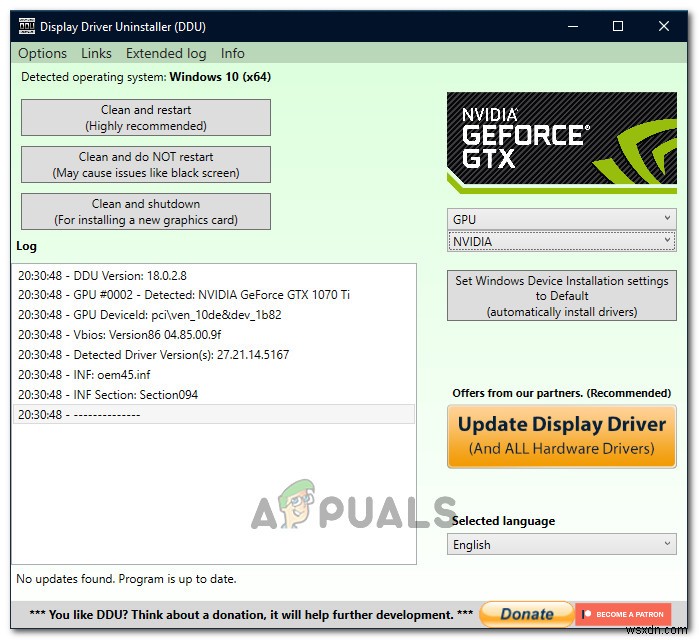This screenshot has width=699, height=640.
Task: Click Clean and restart button
Action: coord(146,118)
